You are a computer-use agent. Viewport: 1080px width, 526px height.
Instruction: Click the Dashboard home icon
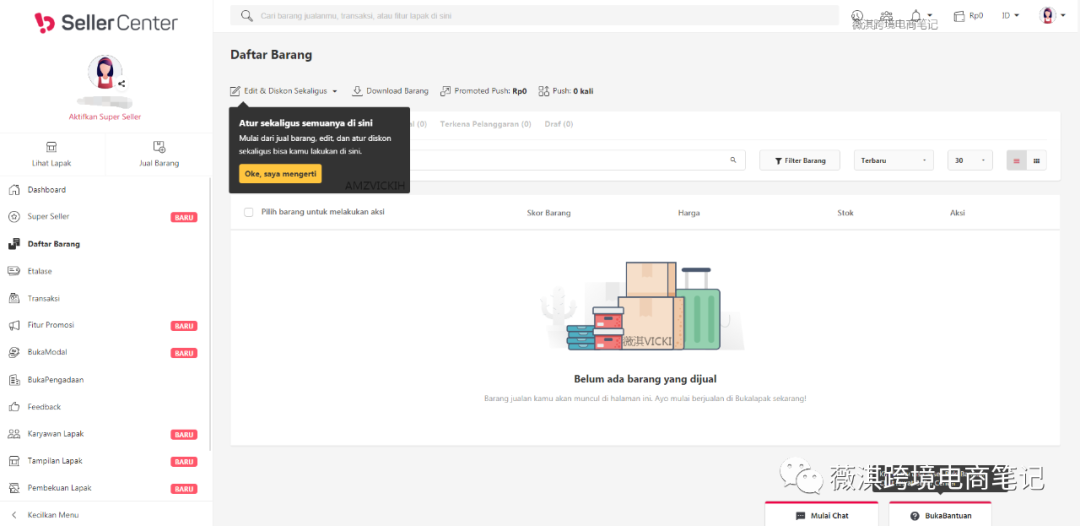[x=14, y=189]
